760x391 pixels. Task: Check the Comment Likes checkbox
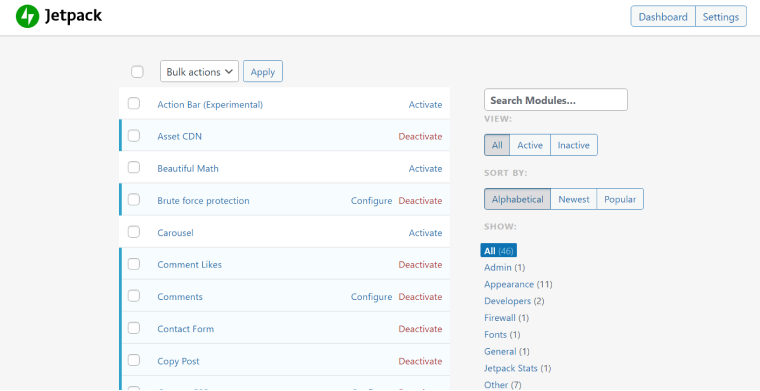(134, 264)
